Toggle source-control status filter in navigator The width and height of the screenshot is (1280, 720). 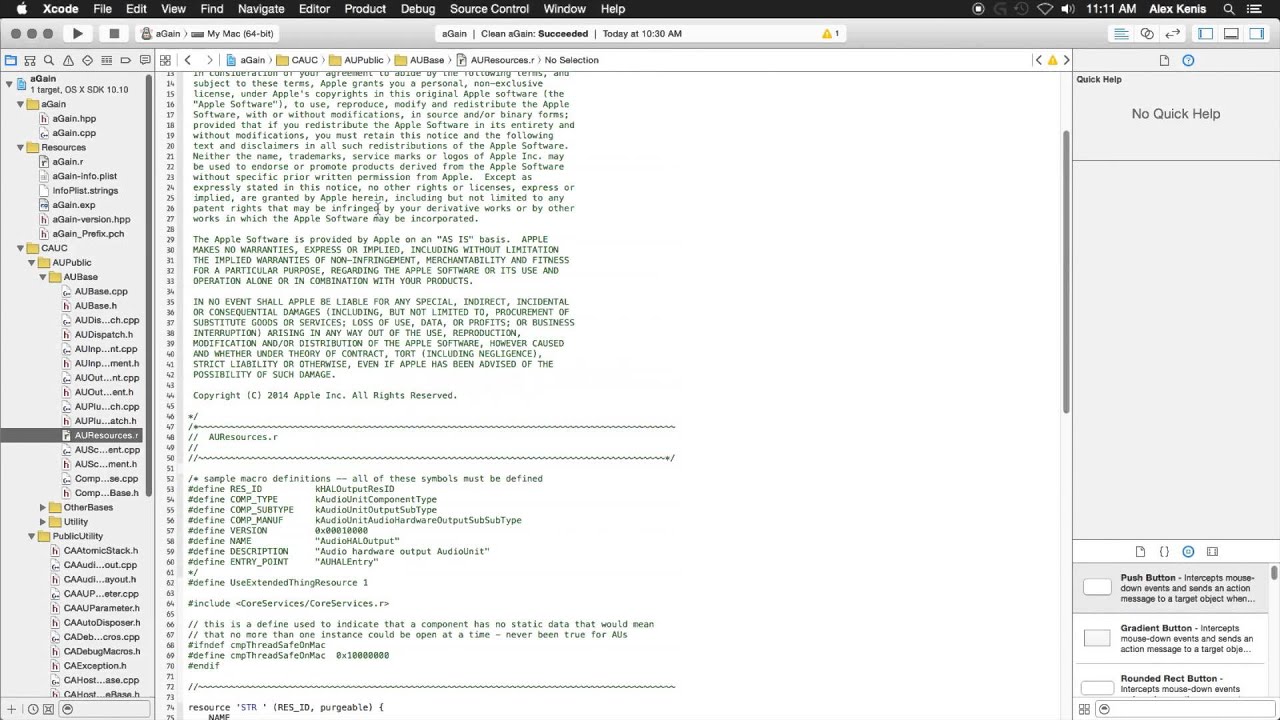(49, 709)
